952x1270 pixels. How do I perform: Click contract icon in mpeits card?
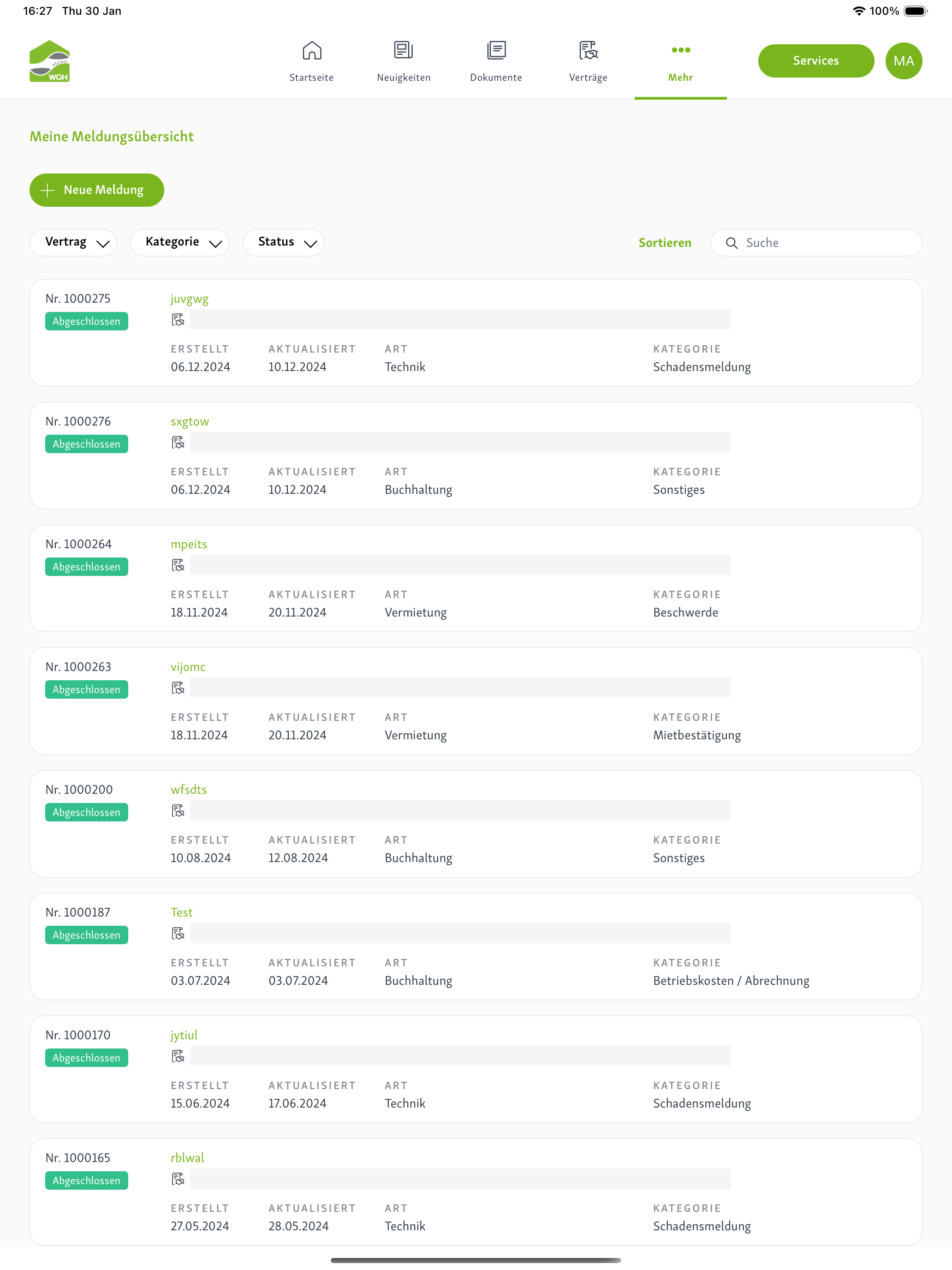tap(178, 565)
